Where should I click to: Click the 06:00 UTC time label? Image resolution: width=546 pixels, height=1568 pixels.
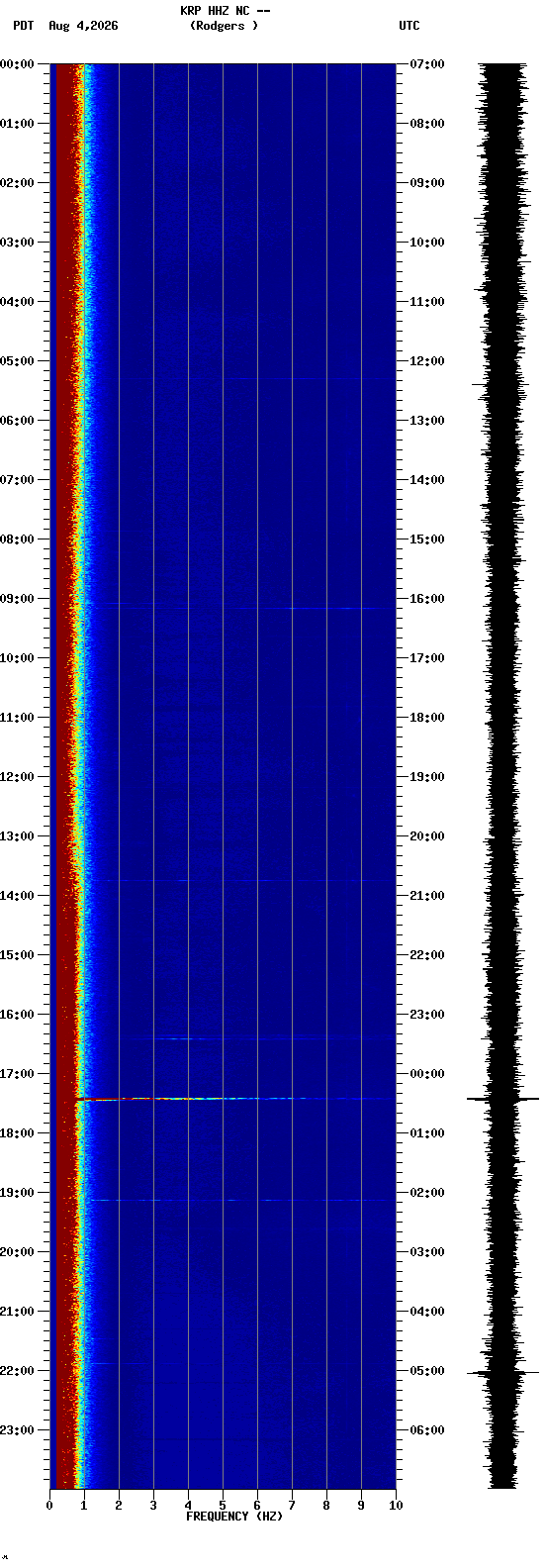[x=427, y=1430]
